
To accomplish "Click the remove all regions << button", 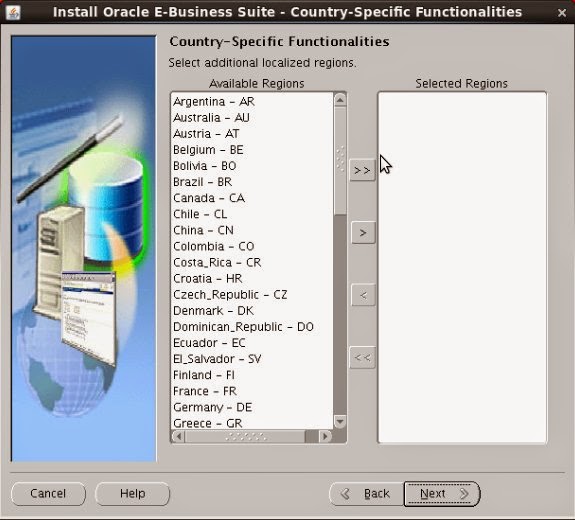I will (x=362, y=357).
